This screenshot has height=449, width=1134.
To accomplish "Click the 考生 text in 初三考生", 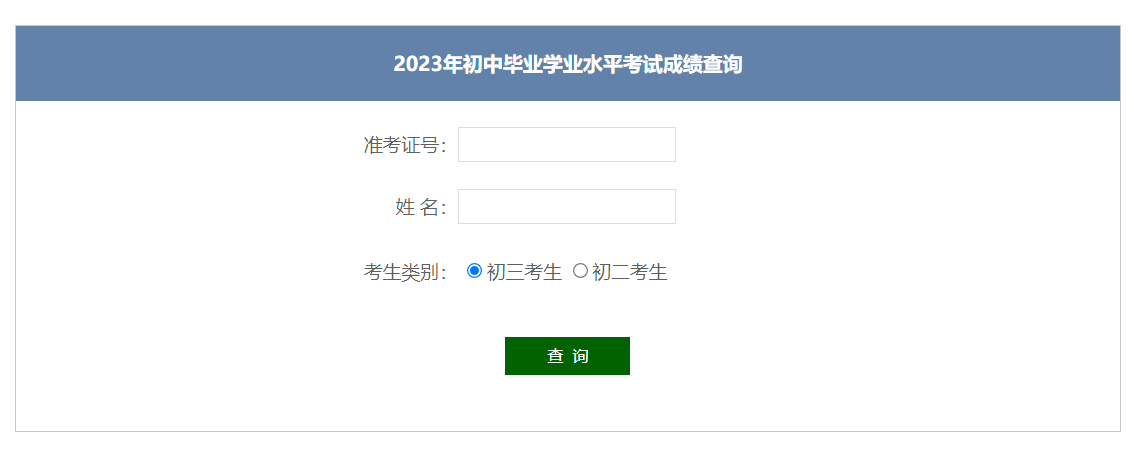I will (543, 272).
